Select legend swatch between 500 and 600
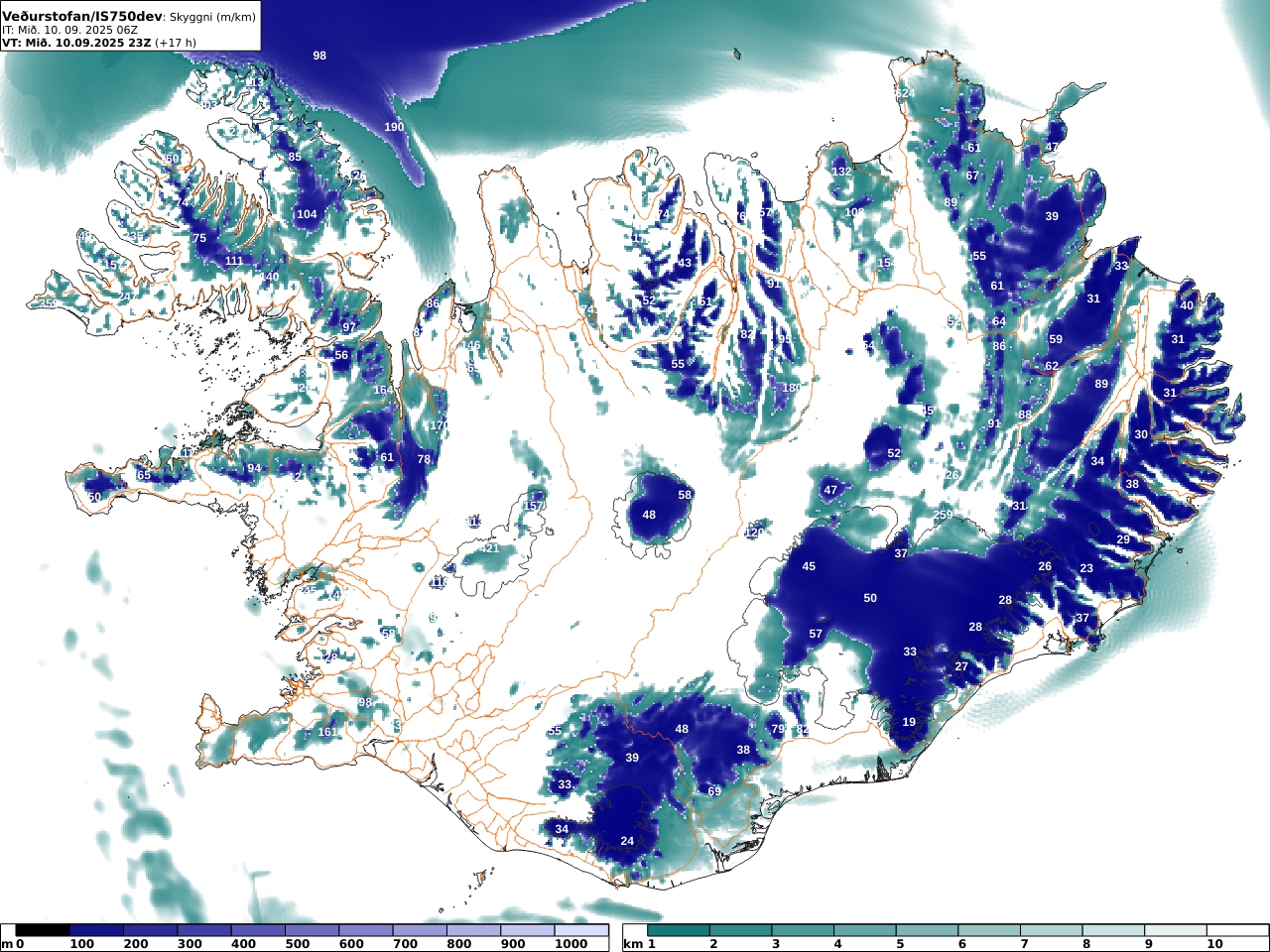 (x=312, y=930)
